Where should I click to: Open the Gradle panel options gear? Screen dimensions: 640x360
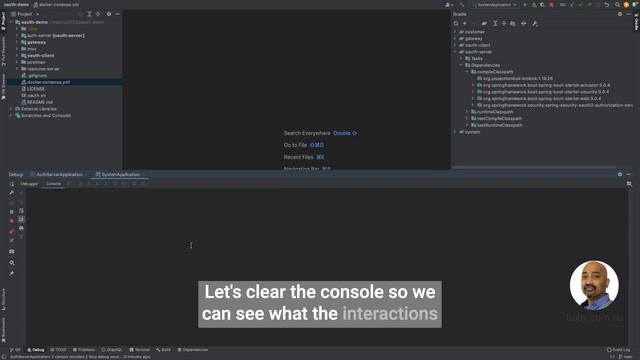point(620,14)
